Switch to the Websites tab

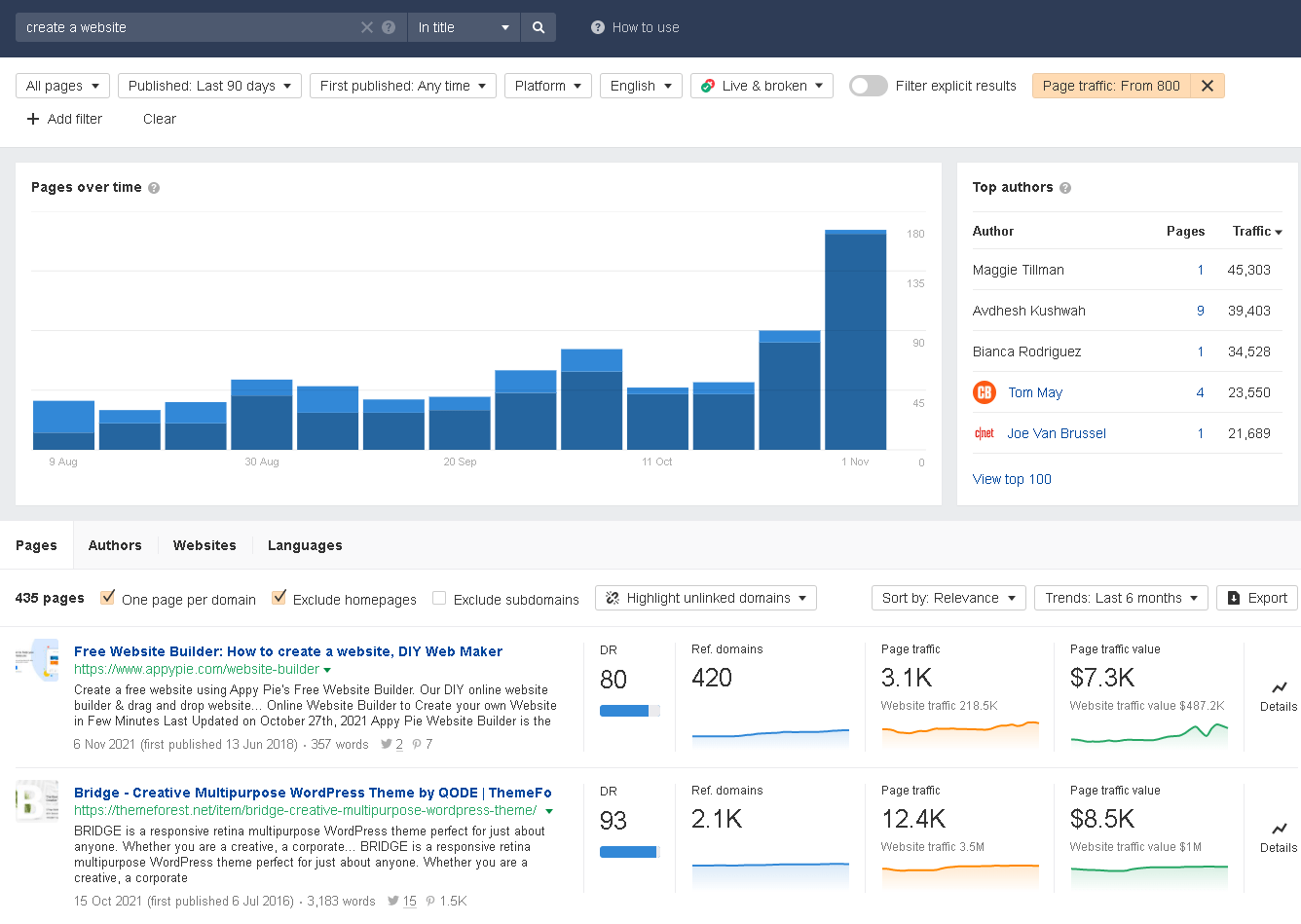[204, 545]
